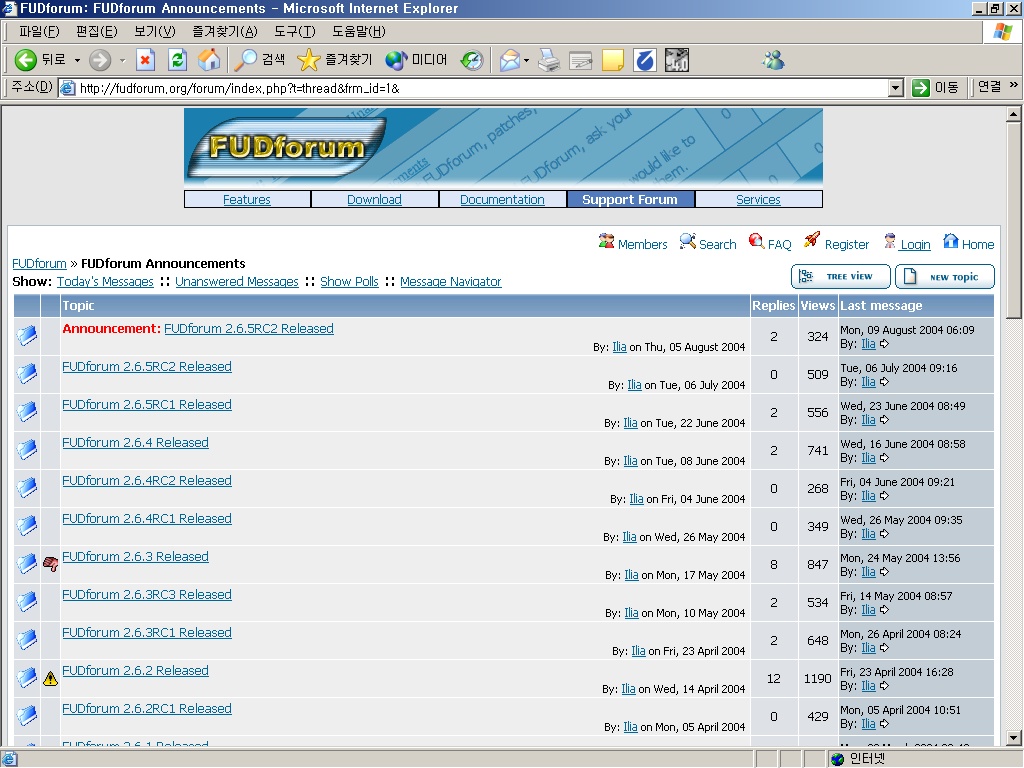Screen dimensions: 1024x768
Task: Click red icon next to FUDforum 2.6.3 Released
Action: [x=50, y=564]
